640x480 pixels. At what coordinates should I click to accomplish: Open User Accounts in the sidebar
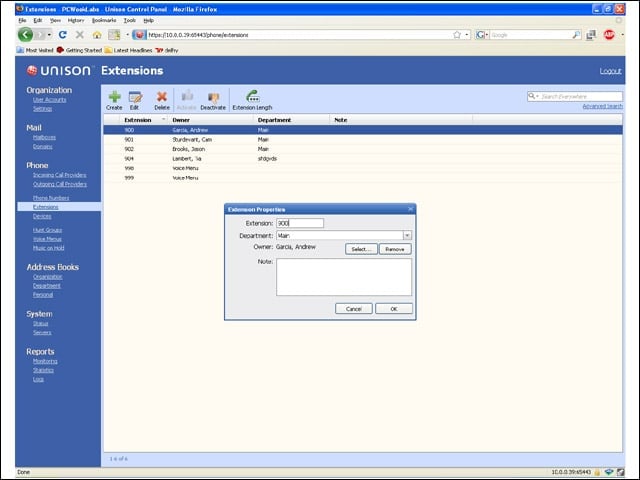[x=49, y=100]
